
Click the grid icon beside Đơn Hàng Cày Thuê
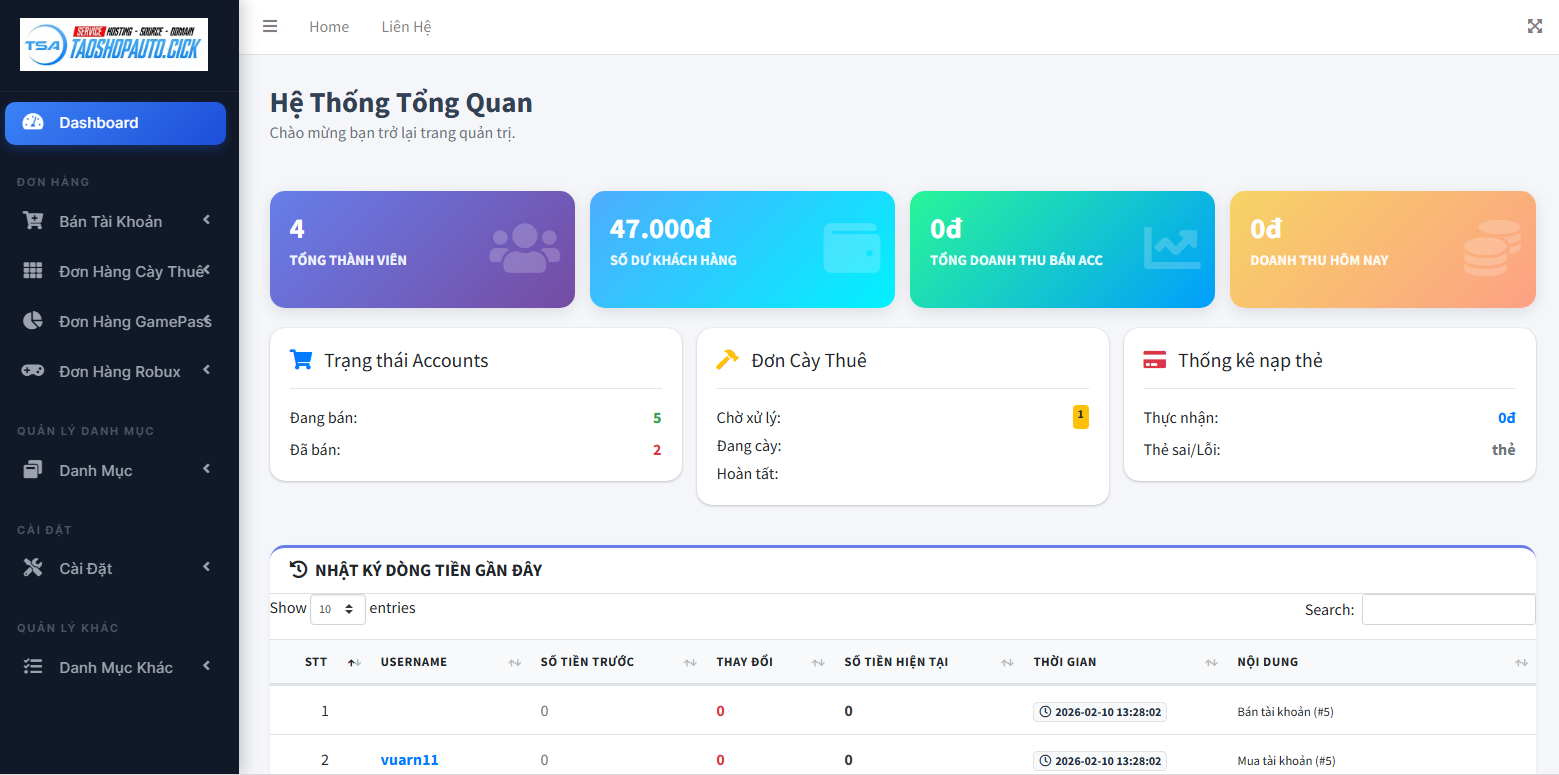[x=33, y=271]
